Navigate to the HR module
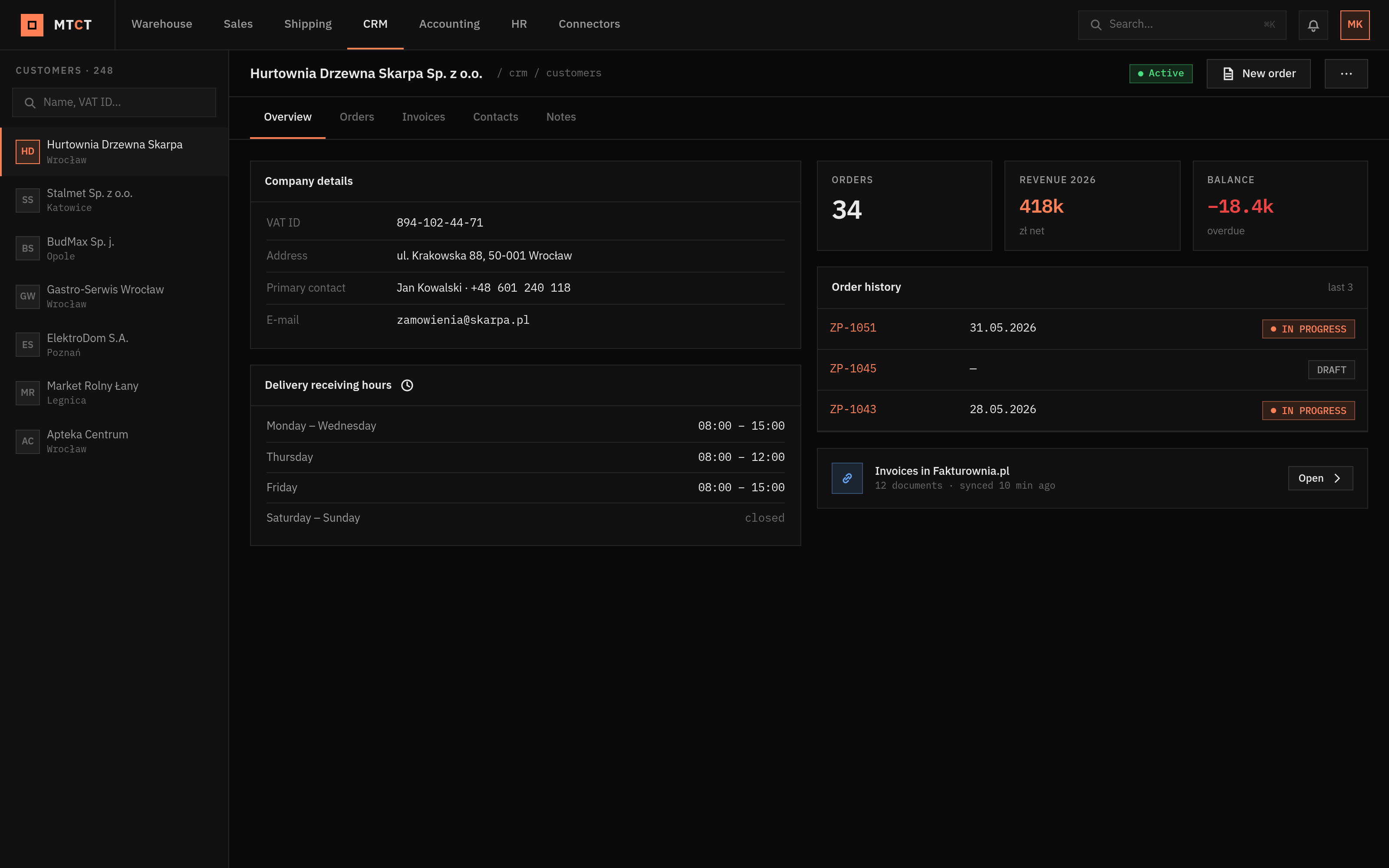The width and height of the screenshot is (1389, 868). 519,24
